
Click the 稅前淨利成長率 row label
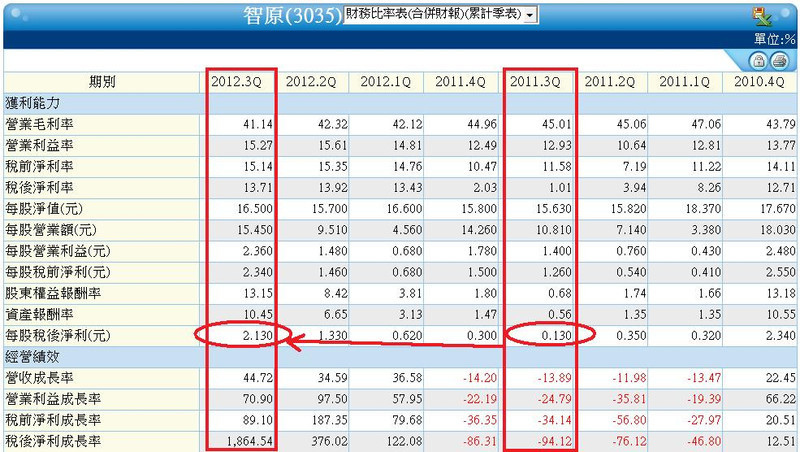coord(53,420)
